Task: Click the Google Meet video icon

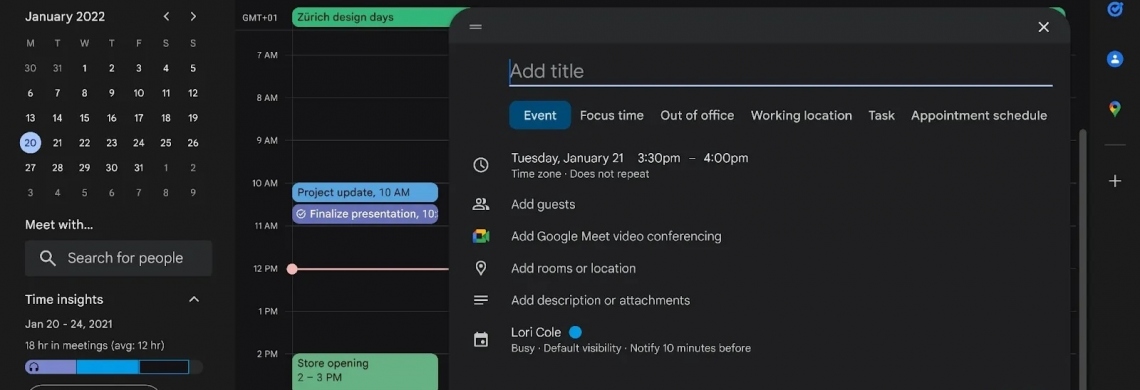Action: tap(481, 236)
